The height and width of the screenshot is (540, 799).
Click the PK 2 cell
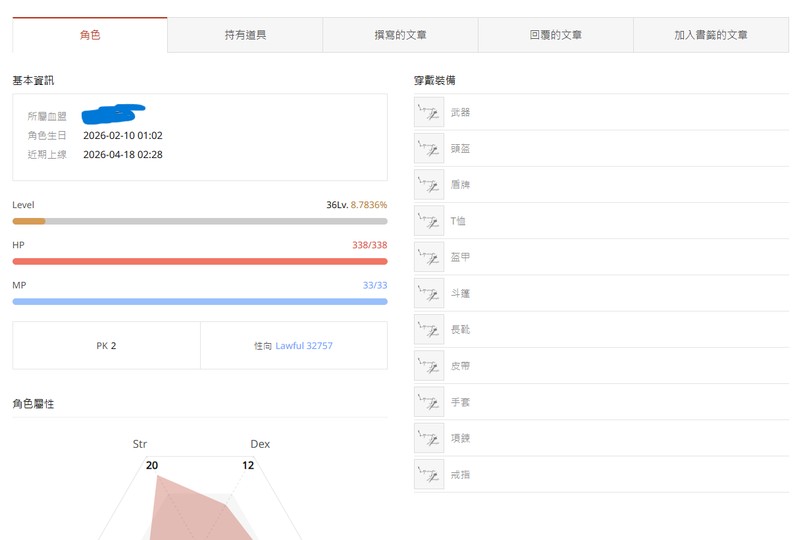[106, 346]
